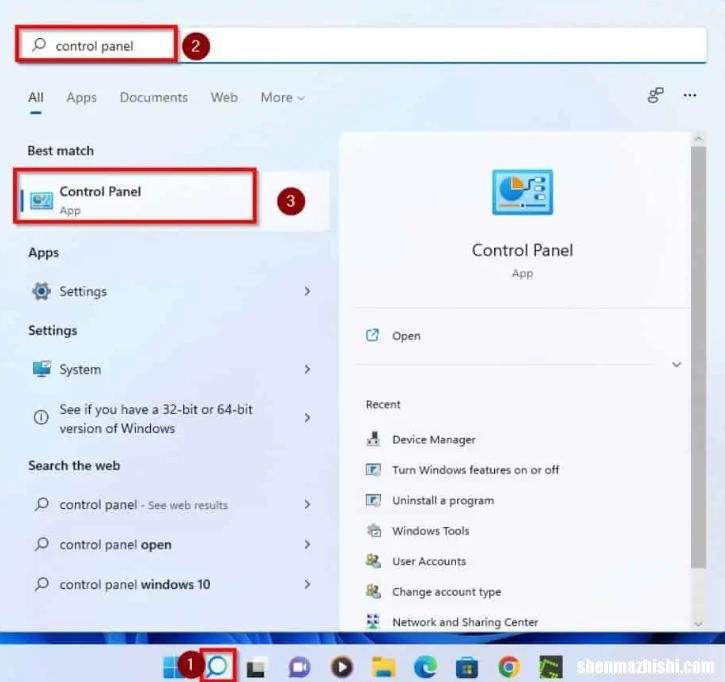Click the info icon beside 32-bit or 64-bit
The image size is (725, 682).
[41, 418]
